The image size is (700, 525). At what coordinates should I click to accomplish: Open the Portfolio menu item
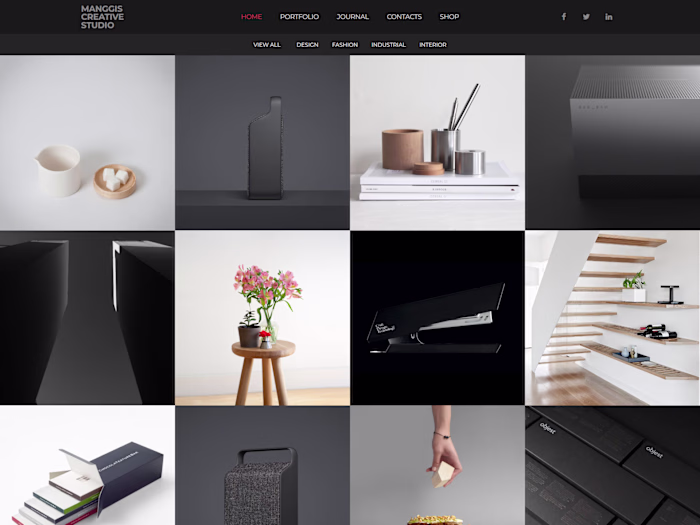coord(299,17)
